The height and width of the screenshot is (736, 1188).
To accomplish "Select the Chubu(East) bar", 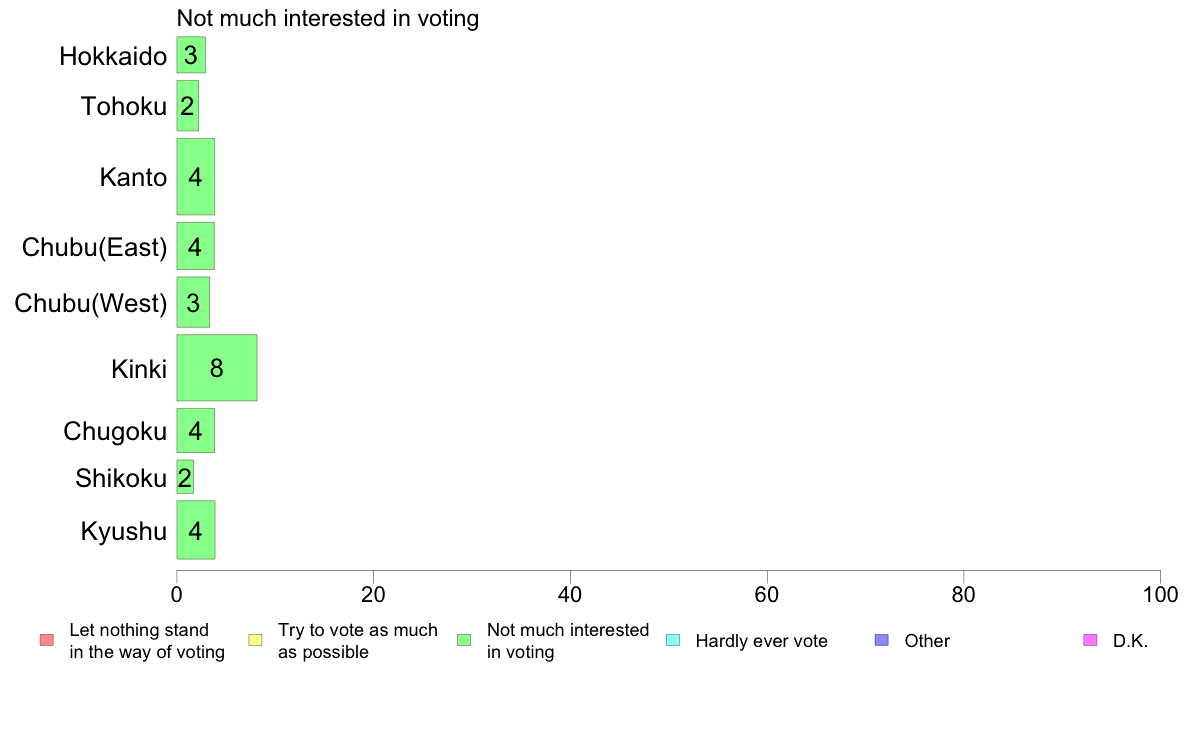I will coord(195,246).
